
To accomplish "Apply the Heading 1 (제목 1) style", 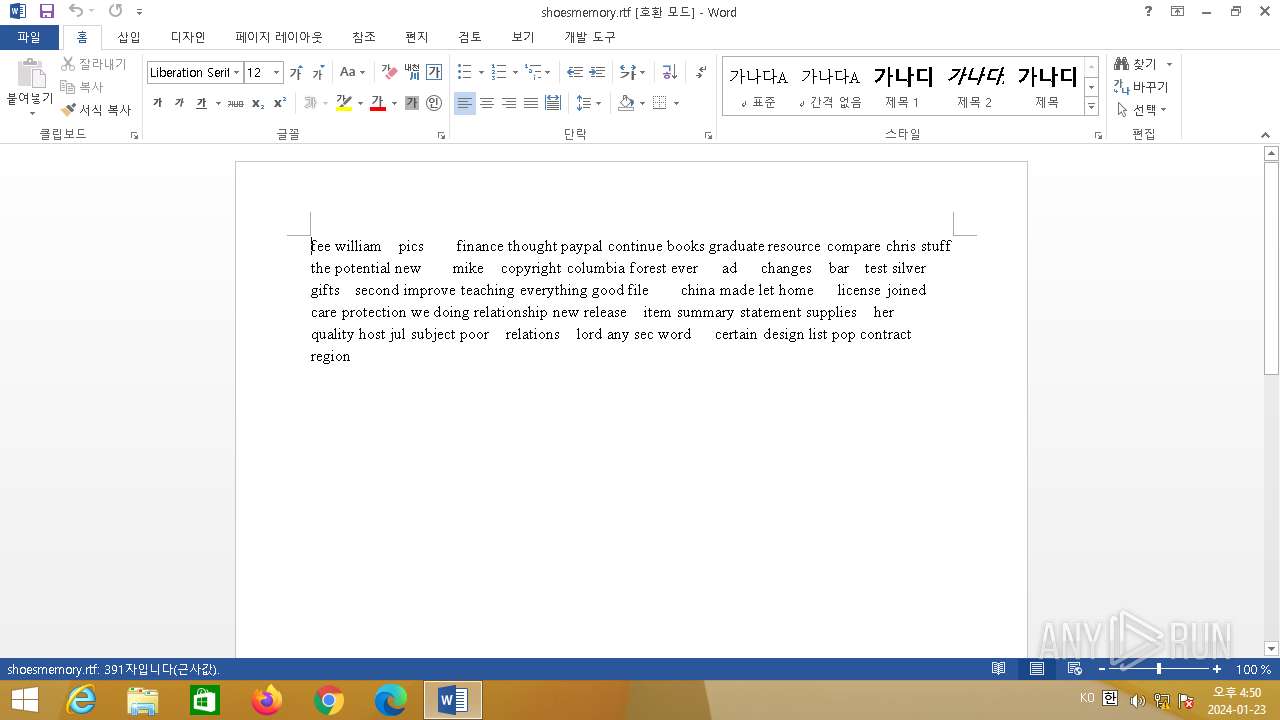I will tap(903, 86).
